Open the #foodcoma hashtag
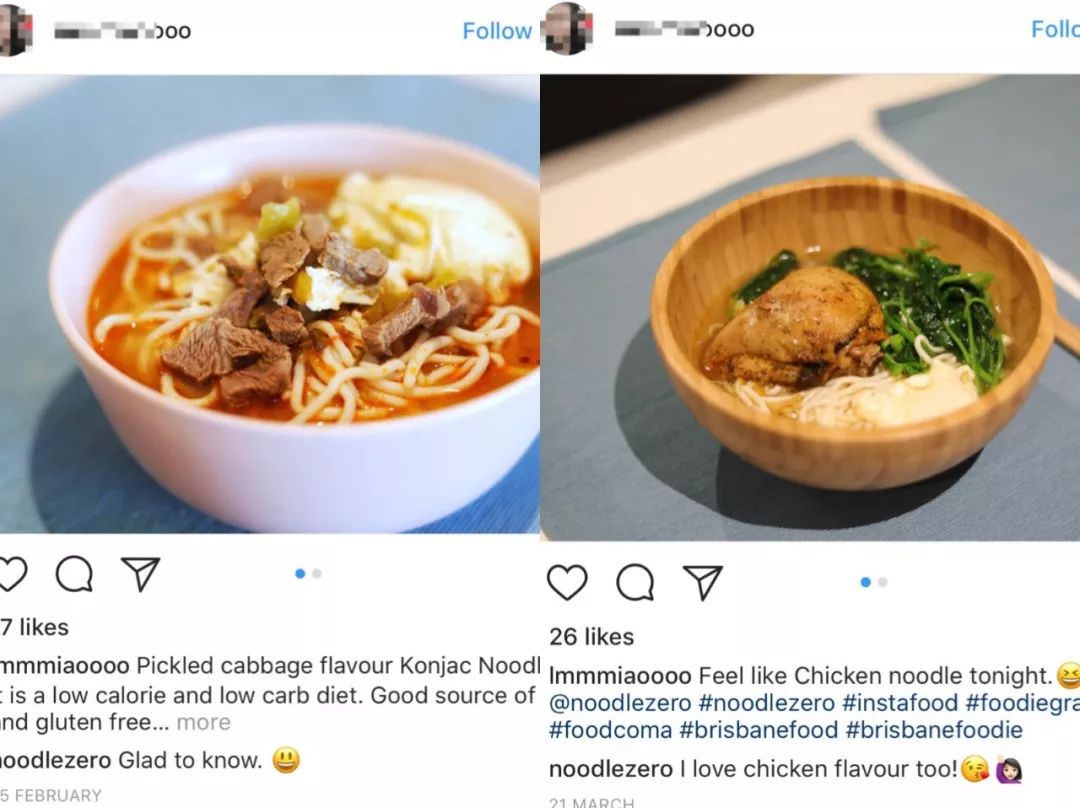Screen dimensions: 1080x808 610,730
